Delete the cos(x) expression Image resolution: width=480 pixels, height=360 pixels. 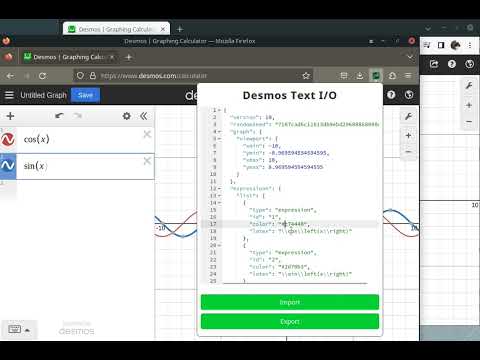coord(147,134)
